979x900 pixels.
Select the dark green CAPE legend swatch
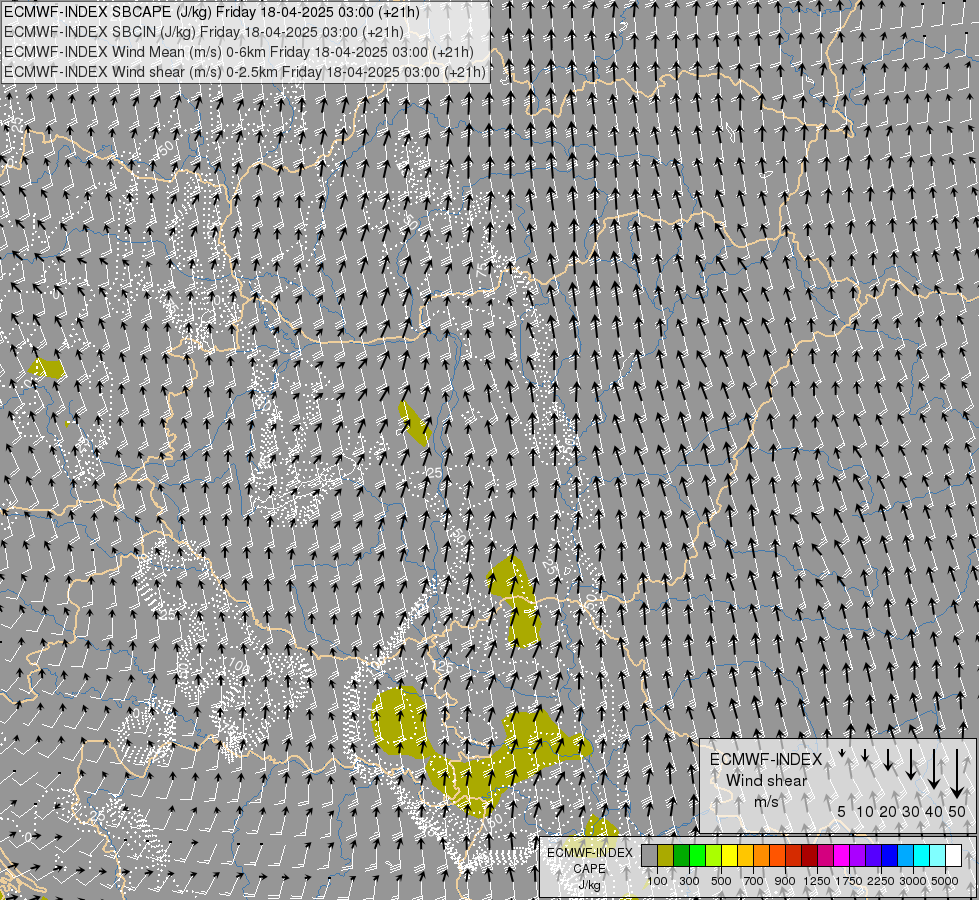681,856
